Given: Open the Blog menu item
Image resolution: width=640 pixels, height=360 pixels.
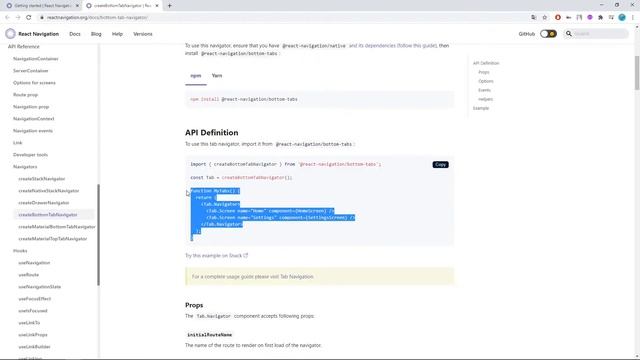Looking at the screenshot, I should click(96, 34).
